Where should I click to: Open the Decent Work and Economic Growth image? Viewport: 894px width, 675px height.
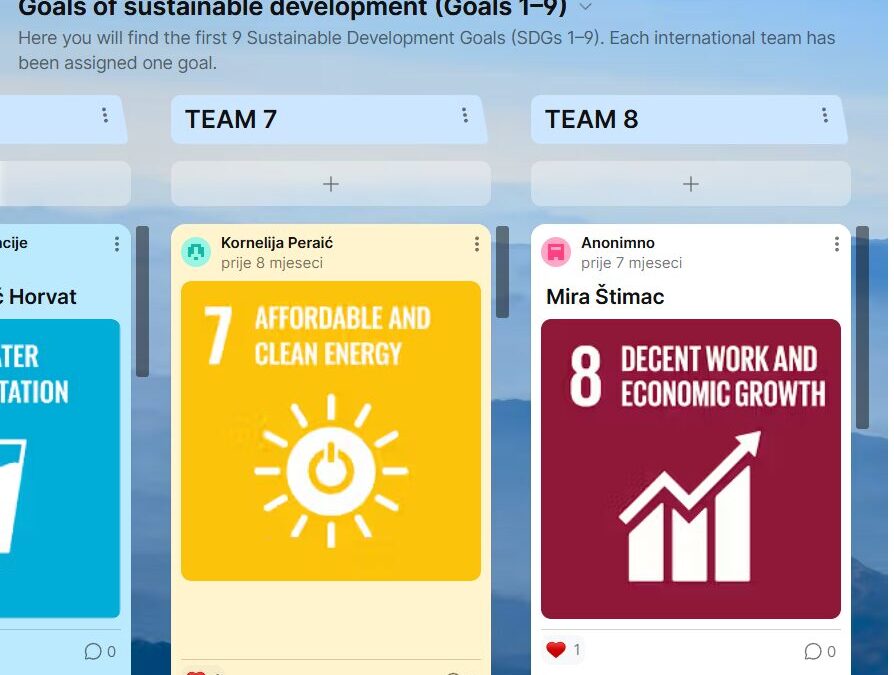click(x=690, y=469)
